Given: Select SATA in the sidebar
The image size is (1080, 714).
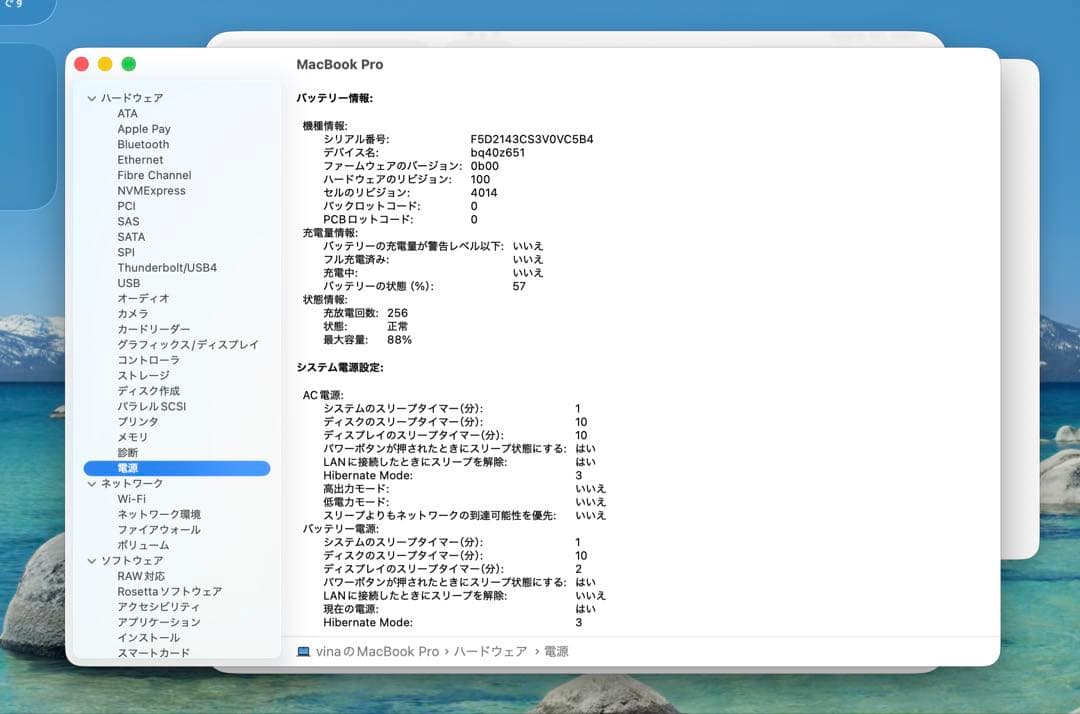Looking at the screenshot, I should (131, 237).
